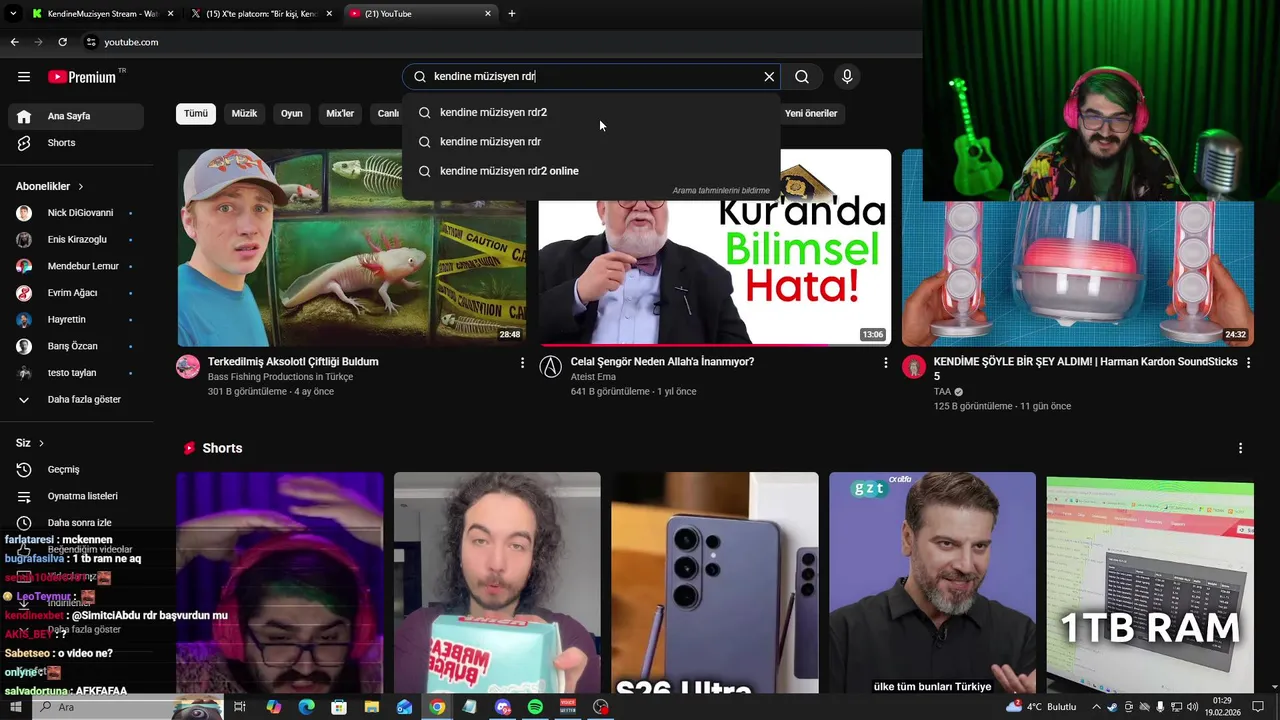Open Bass Fishing Productions channel avatar

click(188, 367)
